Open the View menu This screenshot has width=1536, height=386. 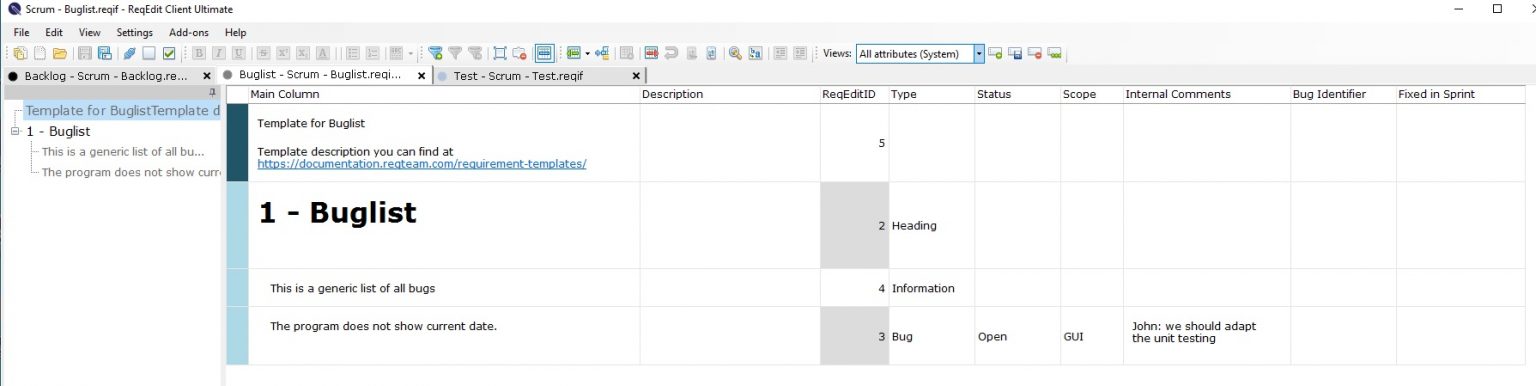pos(90,33)
